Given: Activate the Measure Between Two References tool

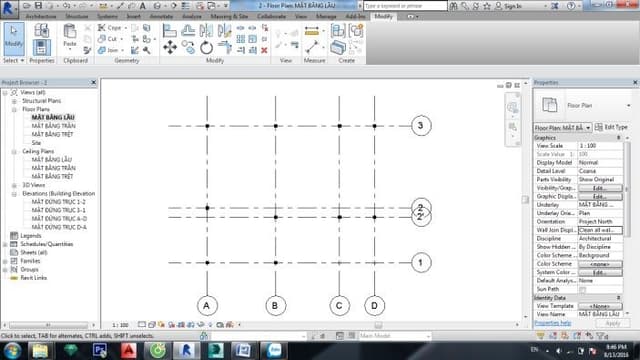Looking at the screenshot, I should click(x=311, y=47).
